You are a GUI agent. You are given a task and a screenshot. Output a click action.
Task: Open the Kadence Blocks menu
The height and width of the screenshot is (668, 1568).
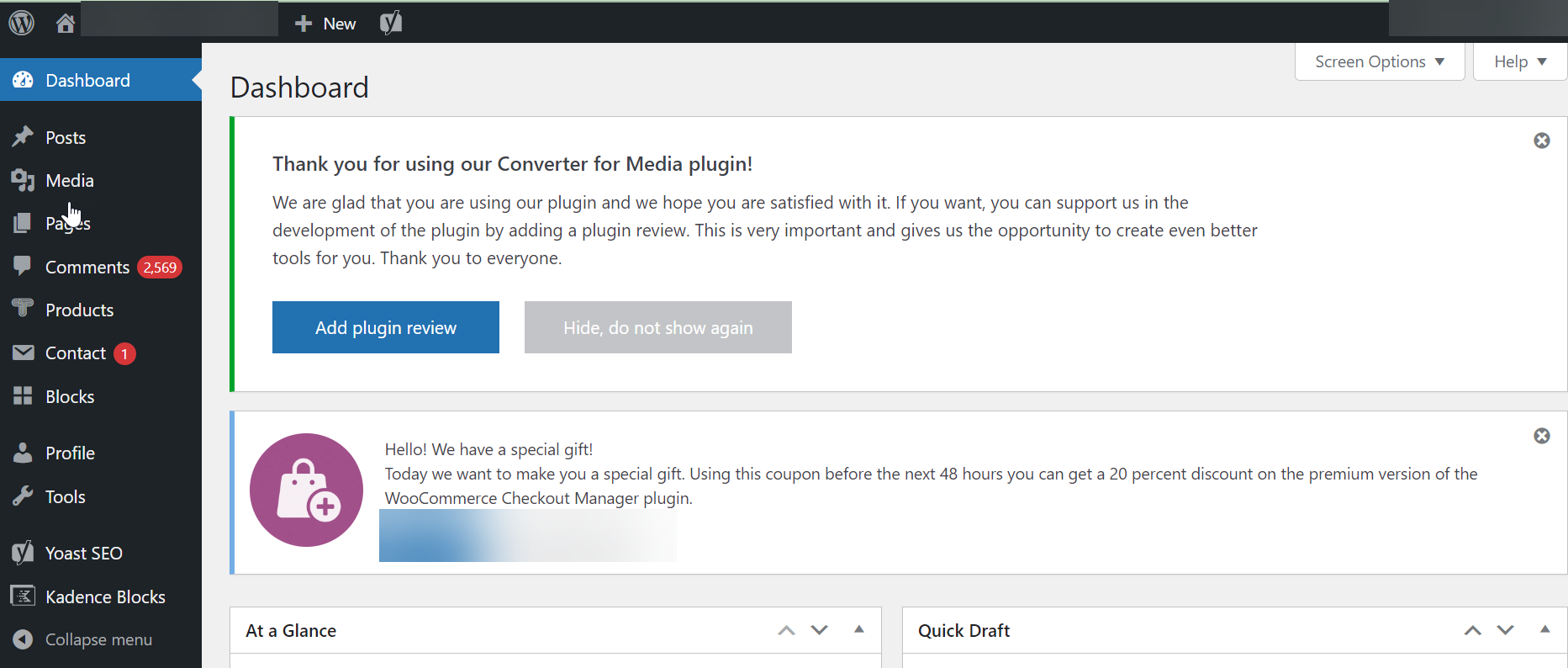(x=101, y=596)
